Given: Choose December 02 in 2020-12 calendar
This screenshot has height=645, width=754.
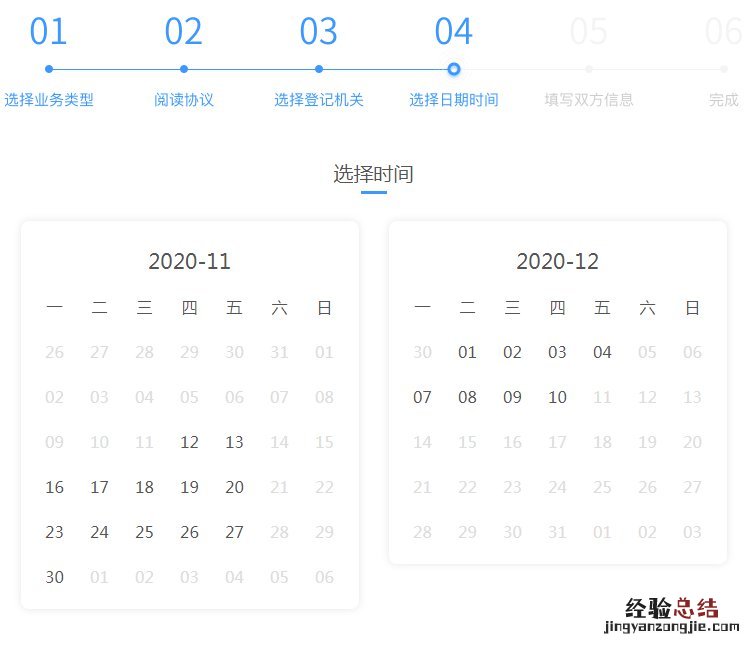Looking at the screenshot, I should pyautogui.click(x=512, y=352).
